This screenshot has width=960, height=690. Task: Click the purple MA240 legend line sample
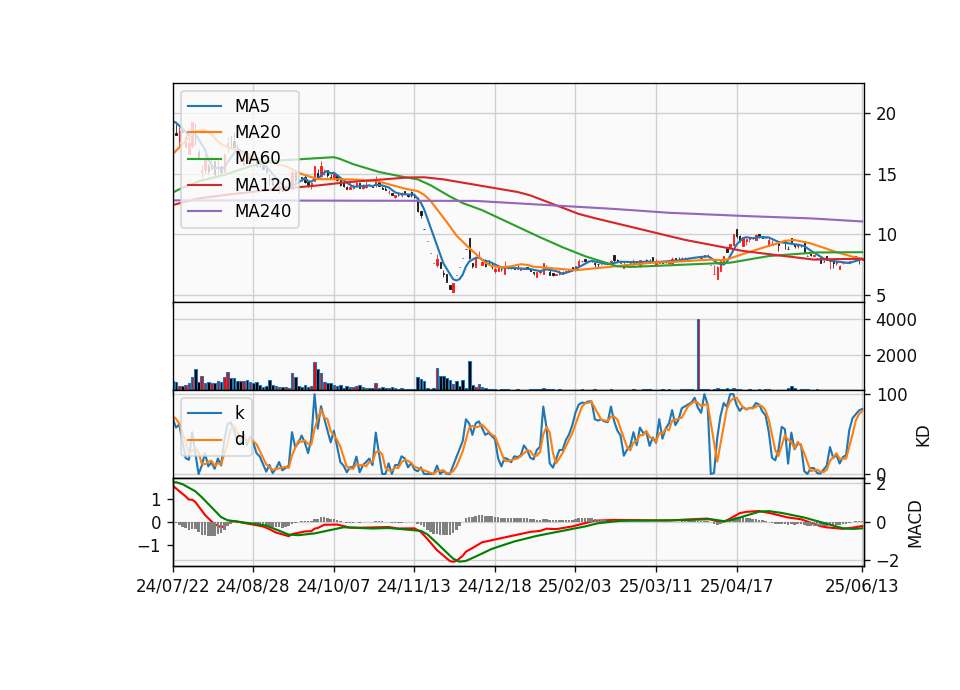pos(205,211)
